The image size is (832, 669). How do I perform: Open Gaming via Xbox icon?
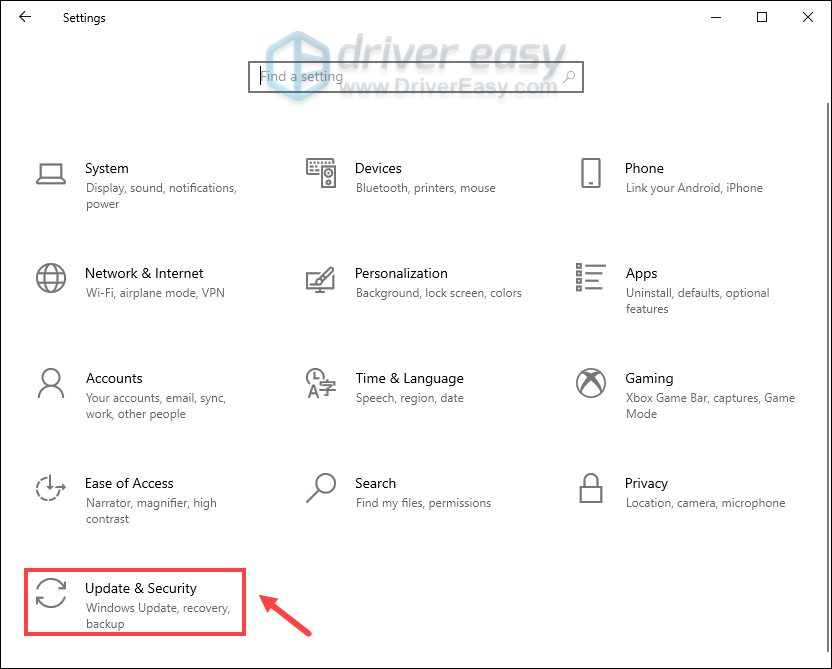click(590, 383)
